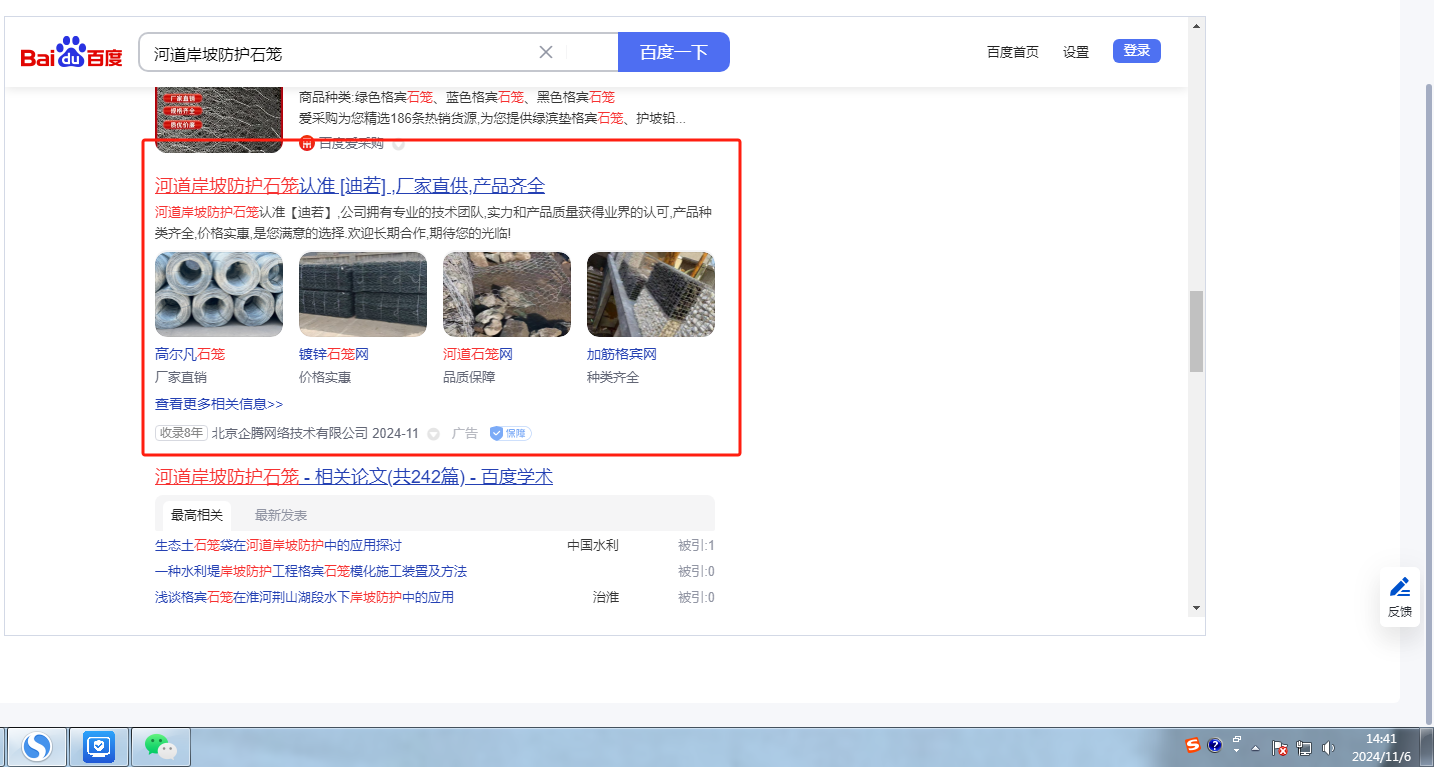1434x767 pixels.
Task: Open the 镀锌石笼网 link
Action: 334,354
